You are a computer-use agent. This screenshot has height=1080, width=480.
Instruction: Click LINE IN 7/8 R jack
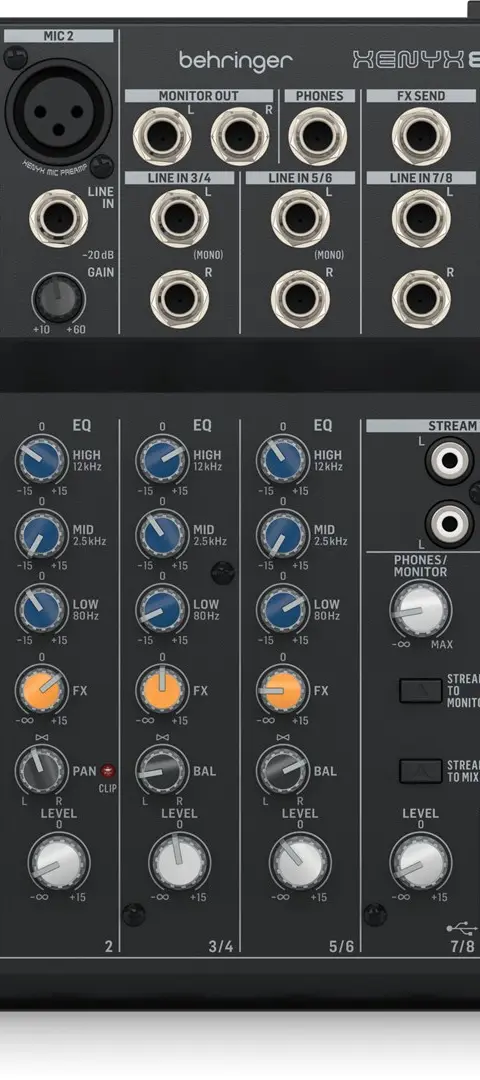click(421, 298)
